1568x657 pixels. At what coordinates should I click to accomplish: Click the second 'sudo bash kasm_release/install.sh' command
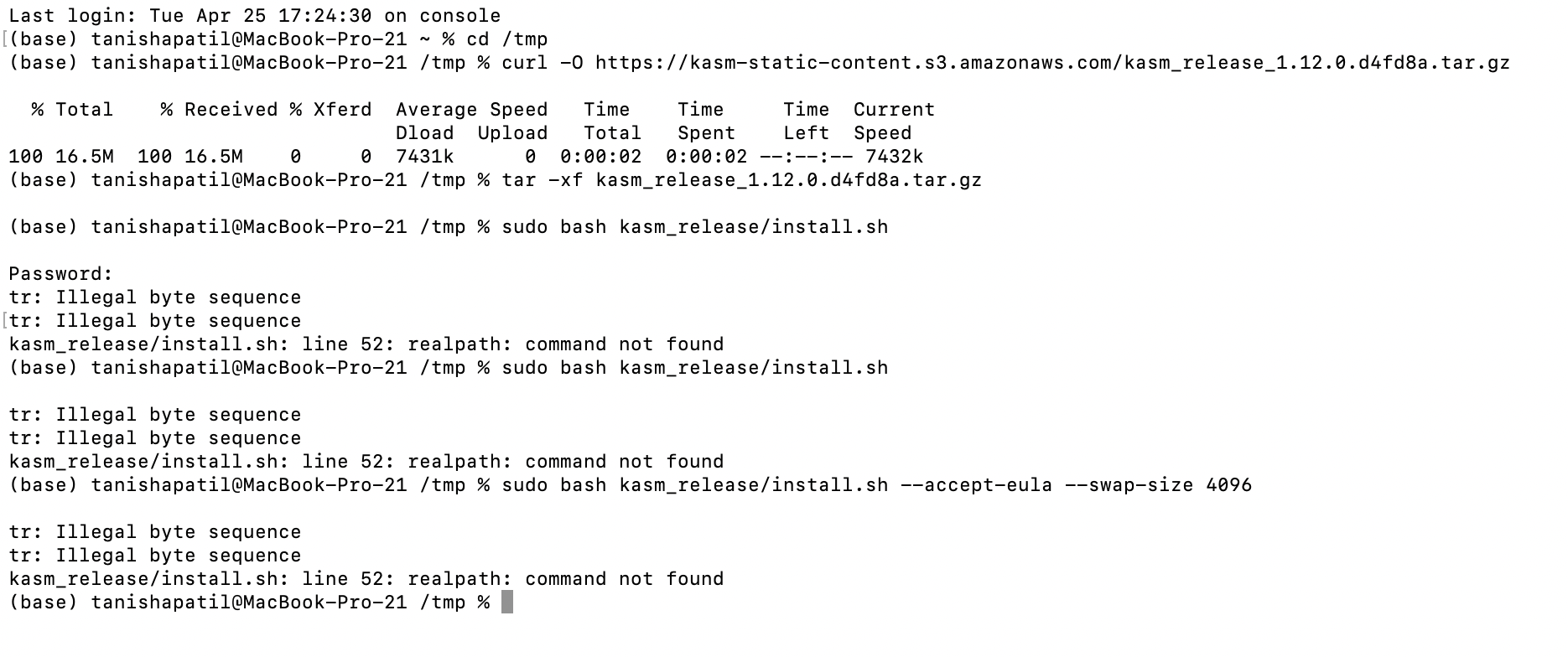[x=695, y=368]
